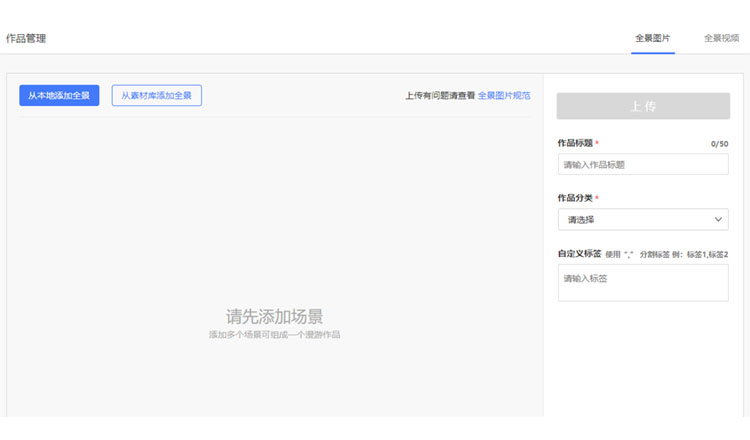Switch to the 全景图片 tab
Screen dimensions: 750x440
[652, 38]
